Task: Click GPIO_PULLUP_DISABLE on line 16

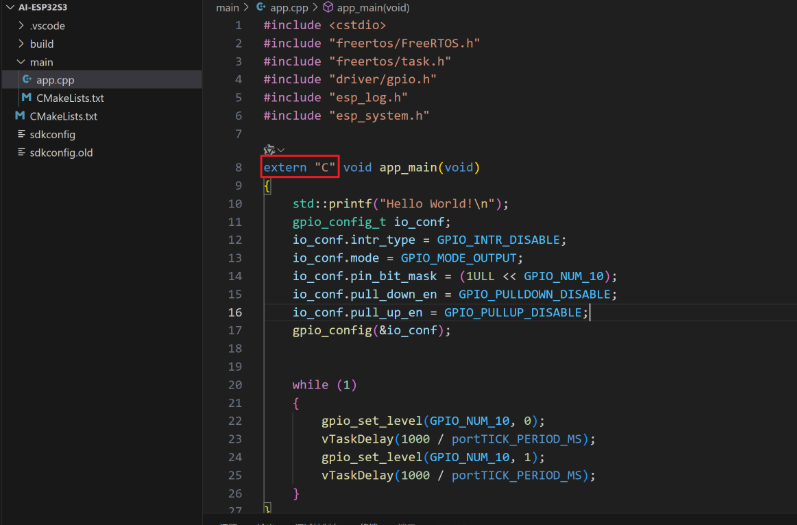Action: point(513,312)
